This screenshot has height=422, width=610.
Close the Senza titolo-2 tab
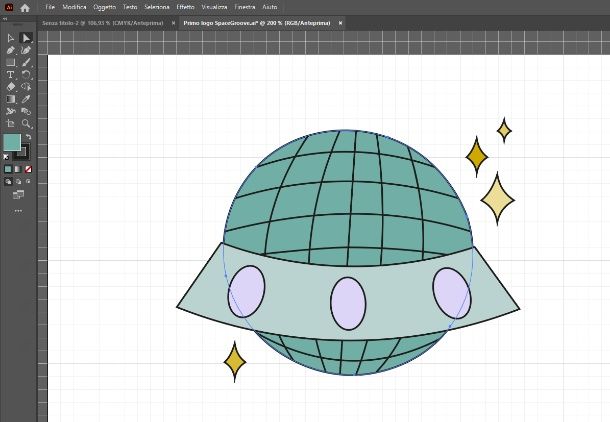[174, 23]
